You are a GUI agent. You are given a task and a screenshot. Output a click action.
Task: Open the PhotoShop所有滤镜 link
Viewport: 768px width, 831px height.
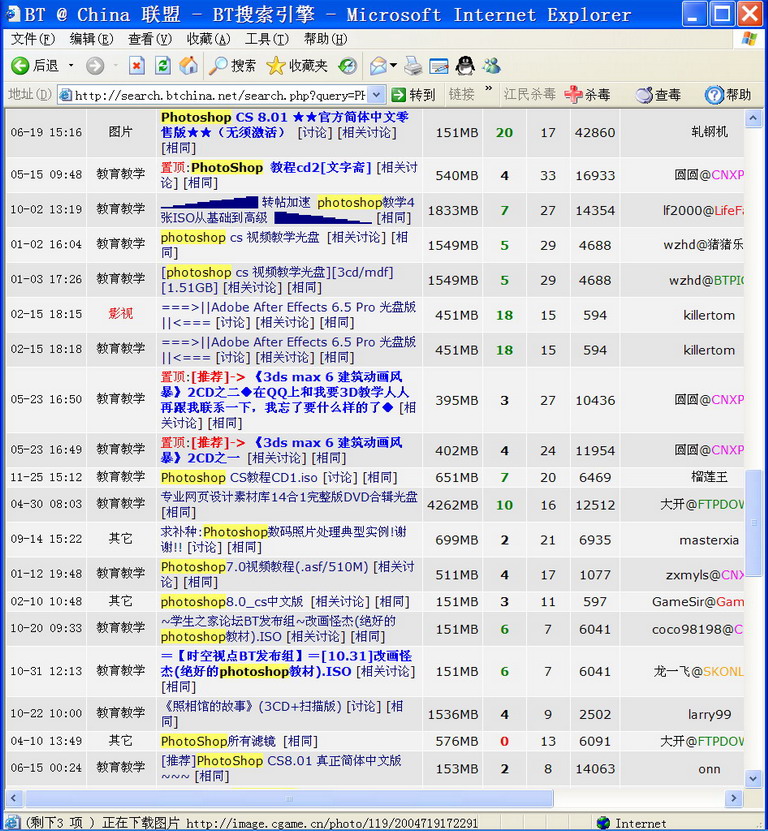click(x=218, y=741)
